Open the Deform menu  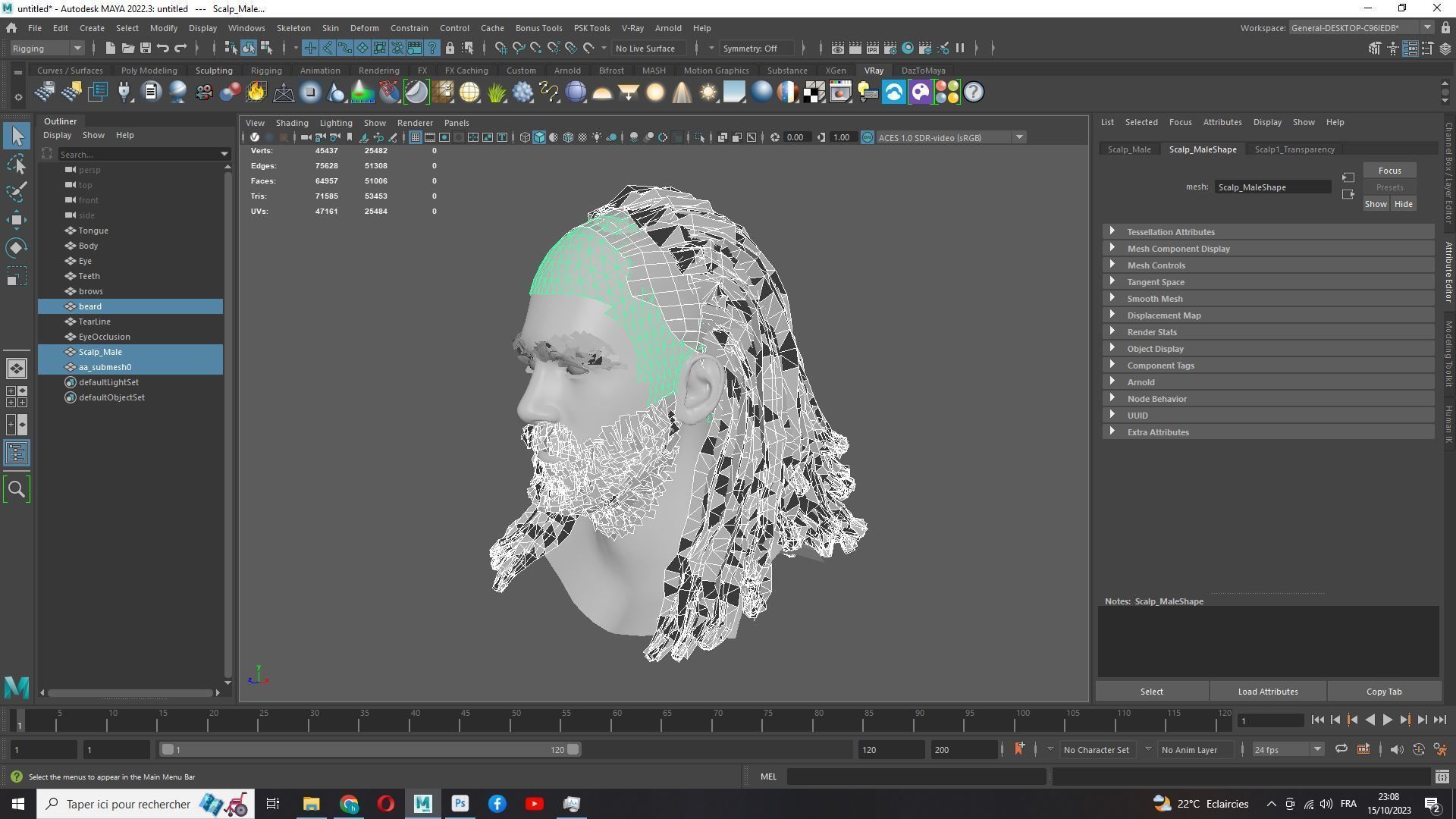pos(364,28)
